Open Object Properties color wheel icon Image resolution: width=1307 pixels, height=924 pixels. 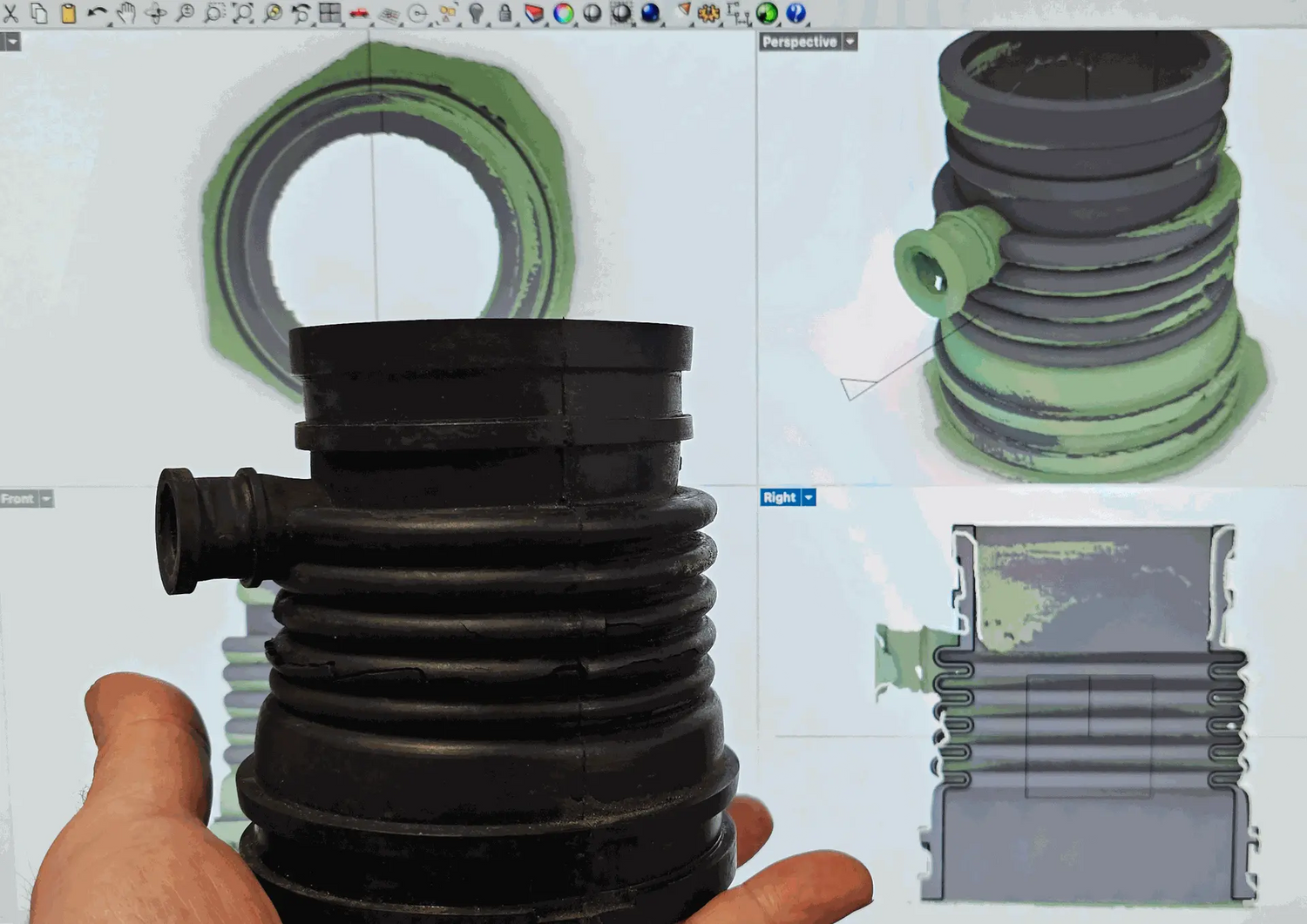[x=564, y=12]
